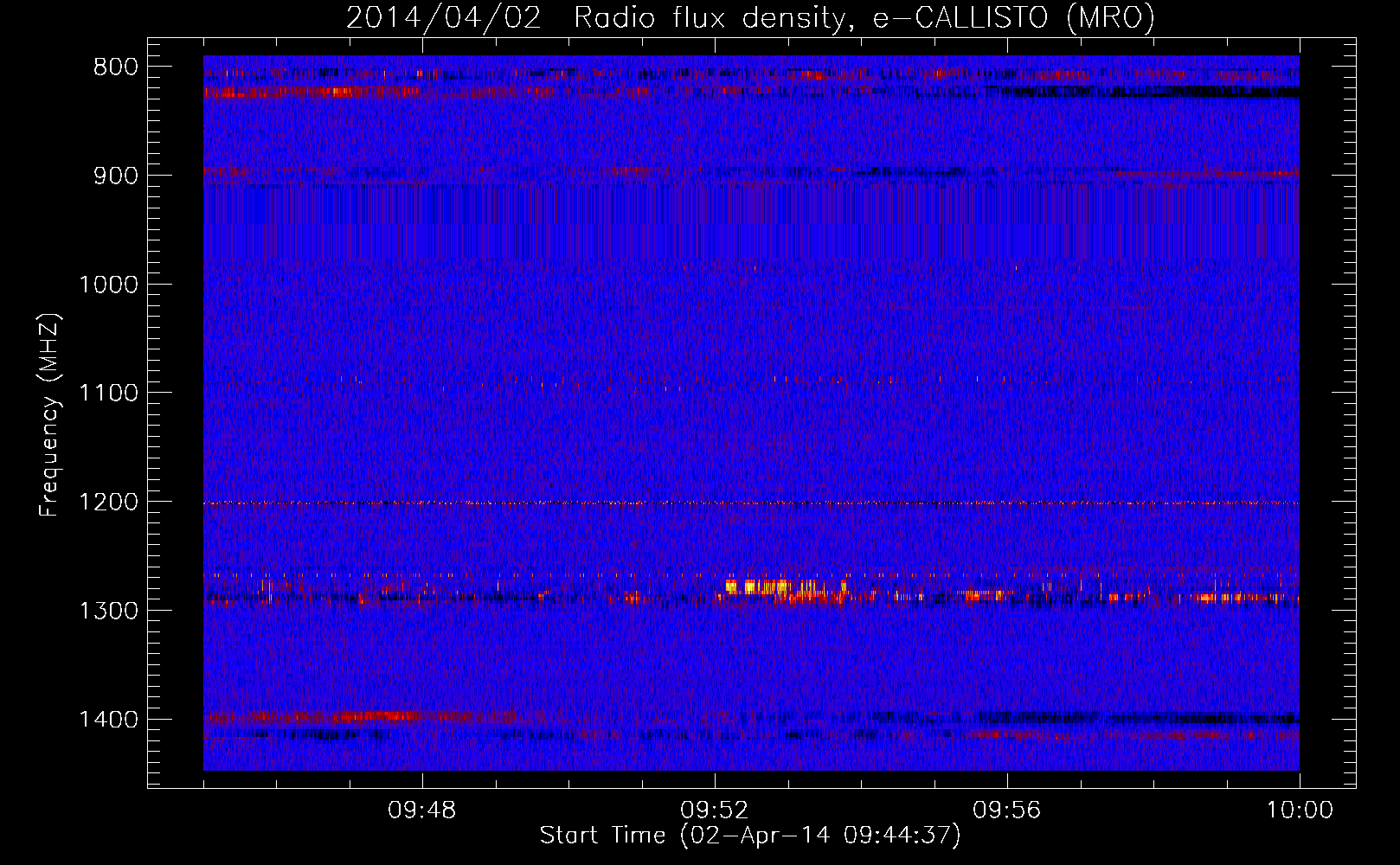
Task: Click the "Frequency (MHZ)" axis label
Action: pos(50,415)
